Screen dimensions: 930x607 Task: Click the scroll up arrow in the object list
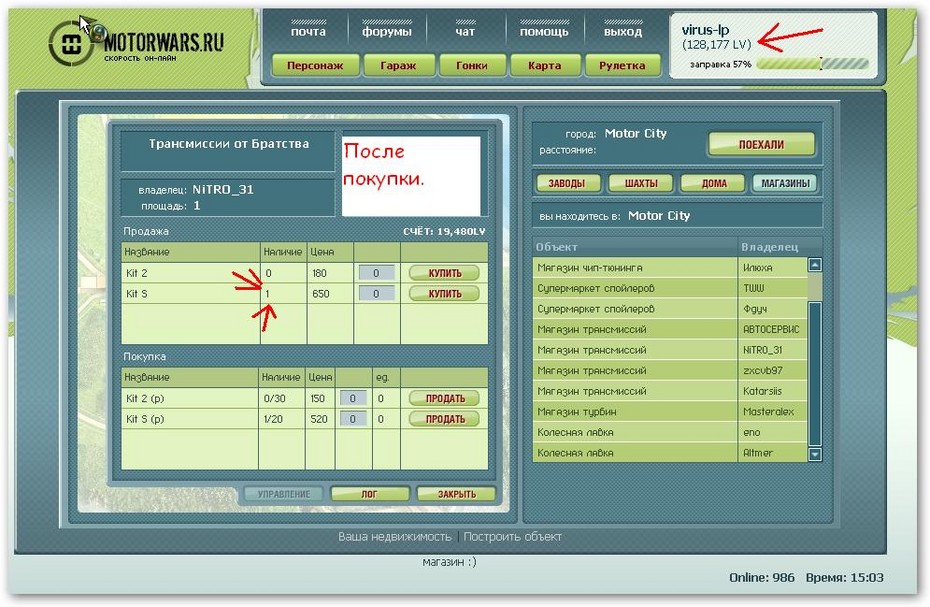click(x=815, y=265)
